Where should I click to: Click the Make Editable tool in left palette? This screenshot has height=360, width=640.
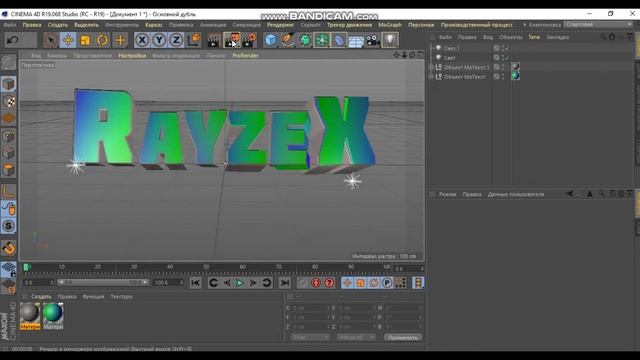point(8,62)
